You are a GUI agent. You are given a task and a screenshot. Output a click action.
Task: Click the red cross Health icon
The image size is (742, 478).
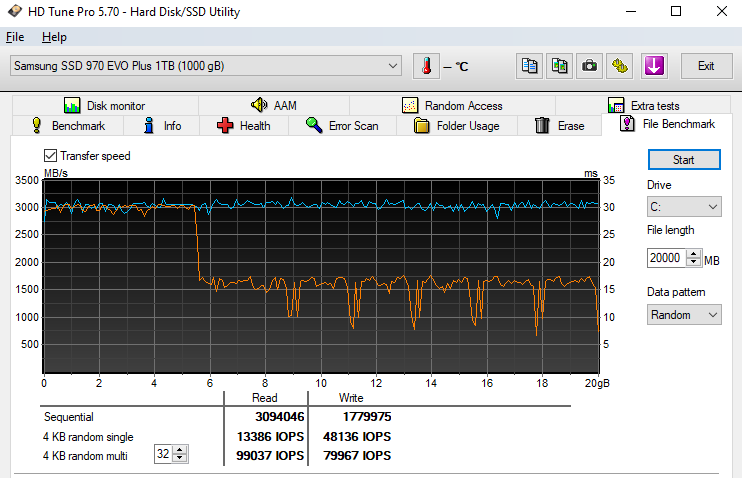pos(225,125)
